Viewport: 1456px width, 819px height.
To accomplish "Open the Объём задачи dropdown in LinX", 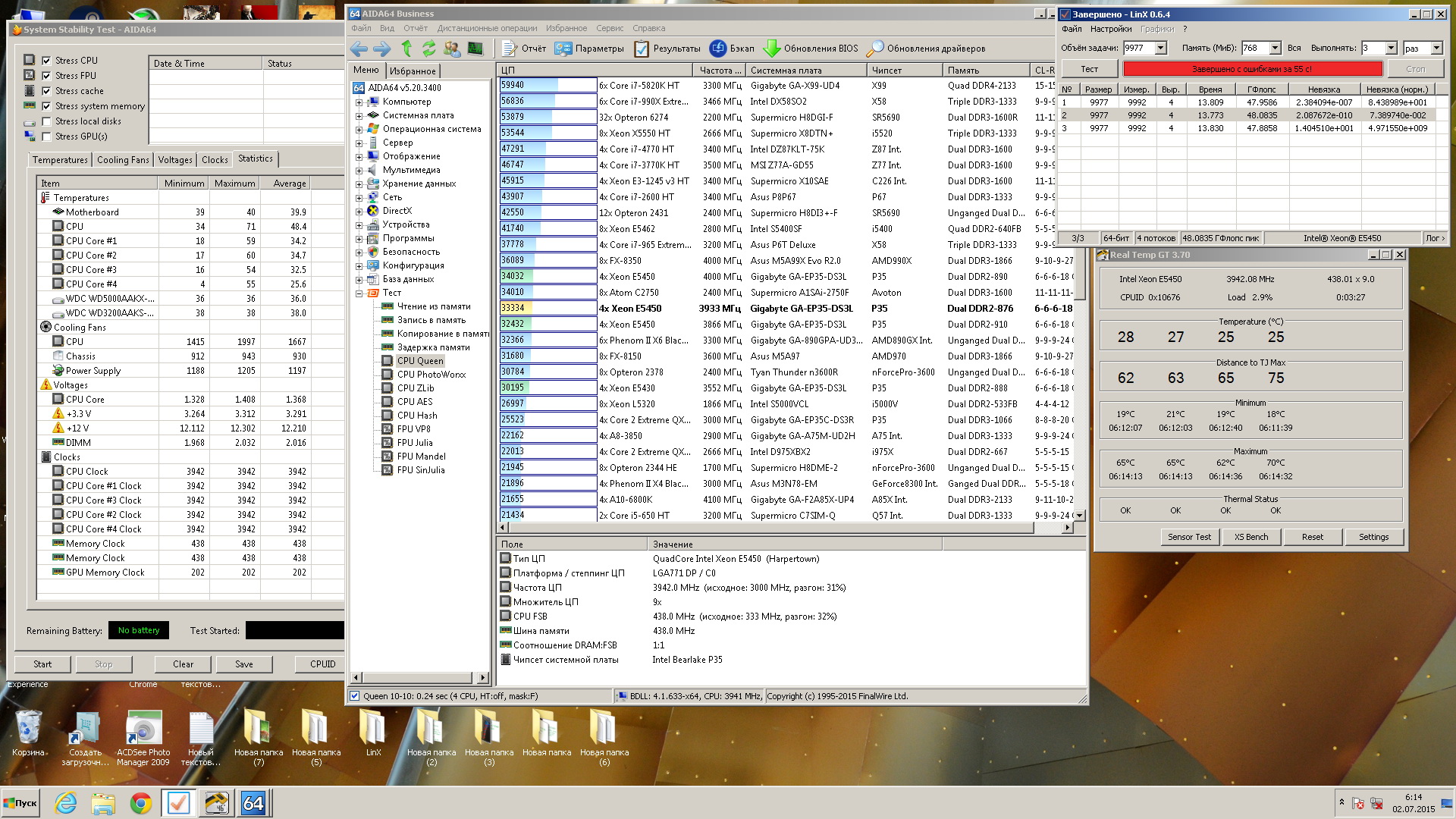I will click(1160, 49).
